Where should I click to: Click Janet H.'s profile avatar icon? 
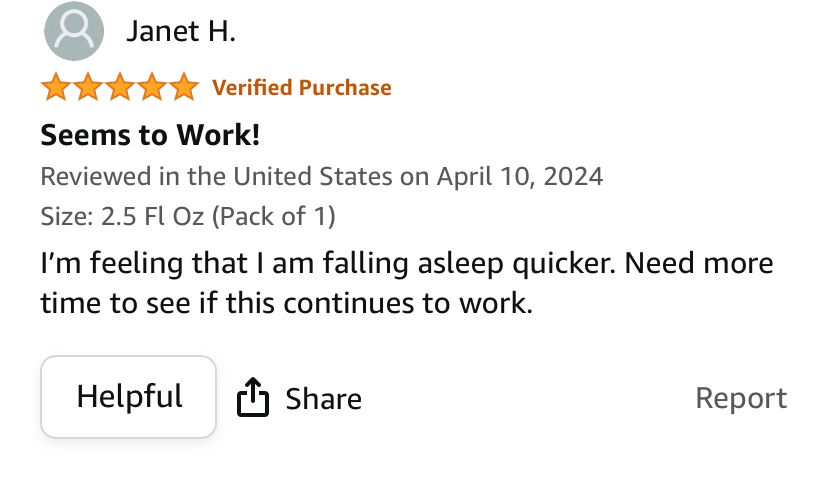click(74, 32)
